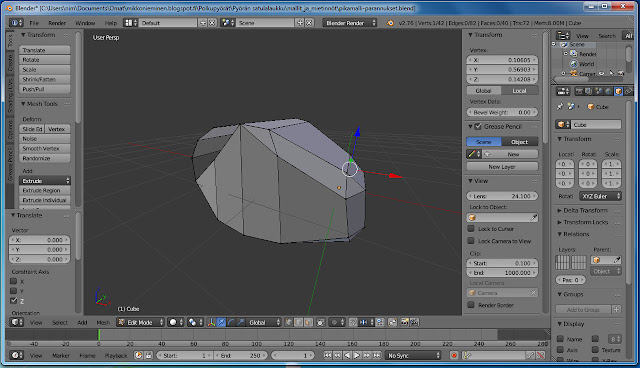The width and height of the screenshot is (640, 368).
Task: Enable the Name display checkbox
Action: [x=560, y=339]
